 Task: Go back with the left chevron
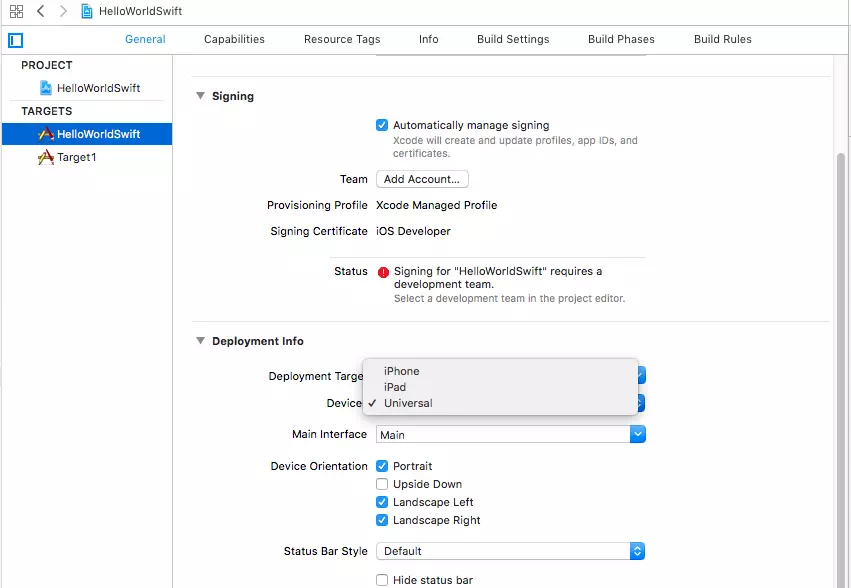tap(41, 11)
